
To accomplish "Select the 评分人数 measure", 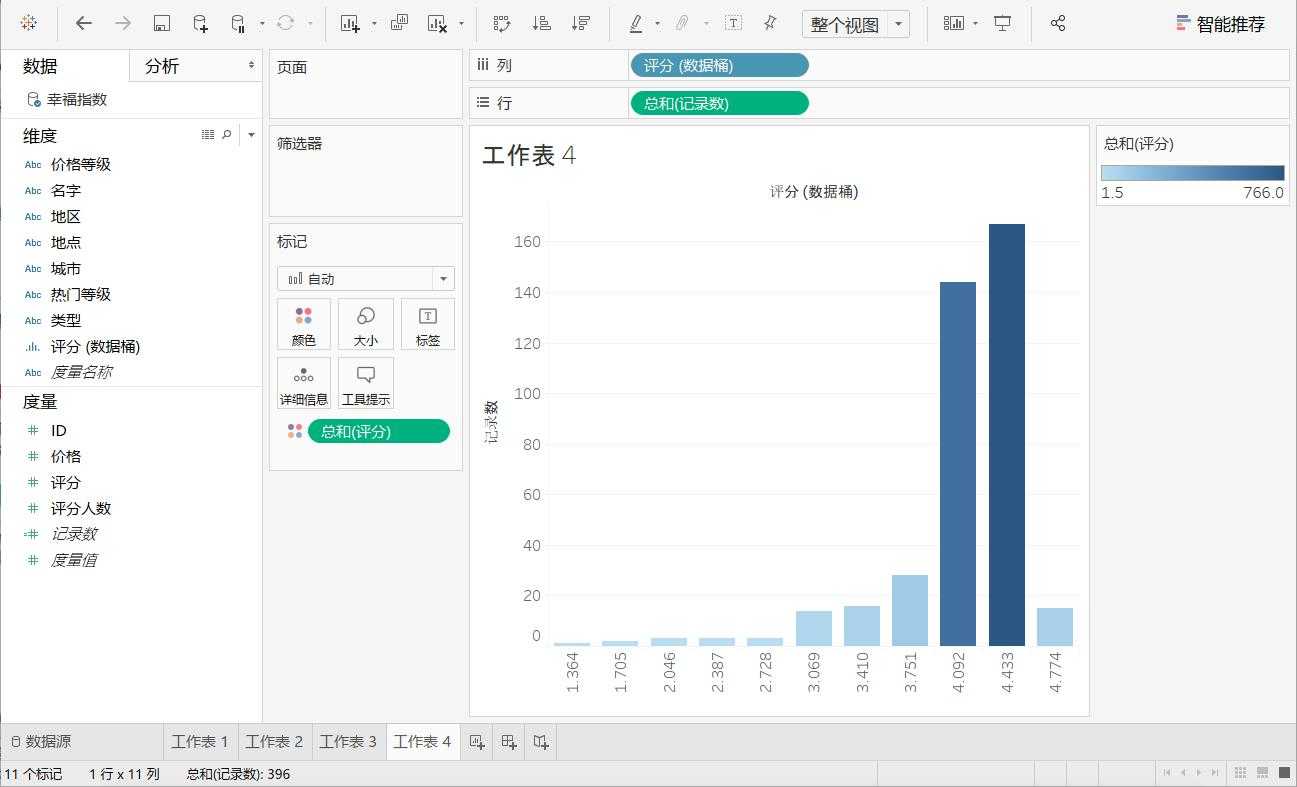I will point(81,508).
